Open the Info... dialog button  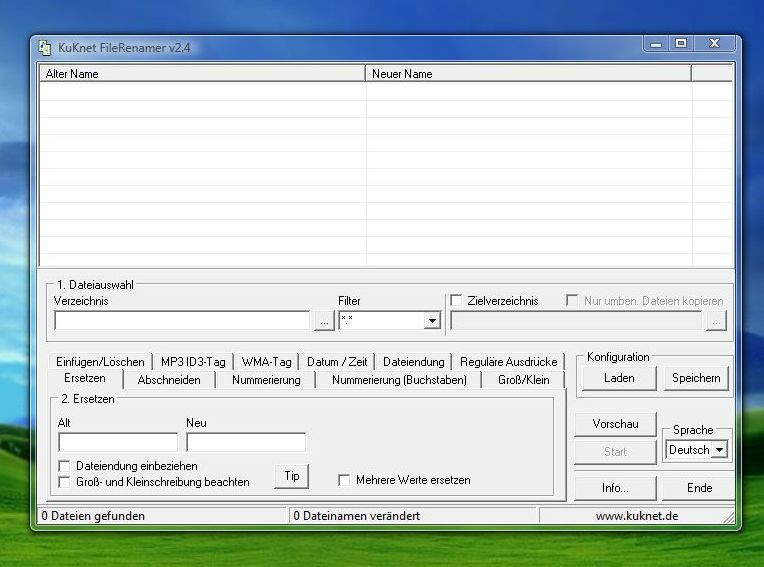click(x=615, y=488)
